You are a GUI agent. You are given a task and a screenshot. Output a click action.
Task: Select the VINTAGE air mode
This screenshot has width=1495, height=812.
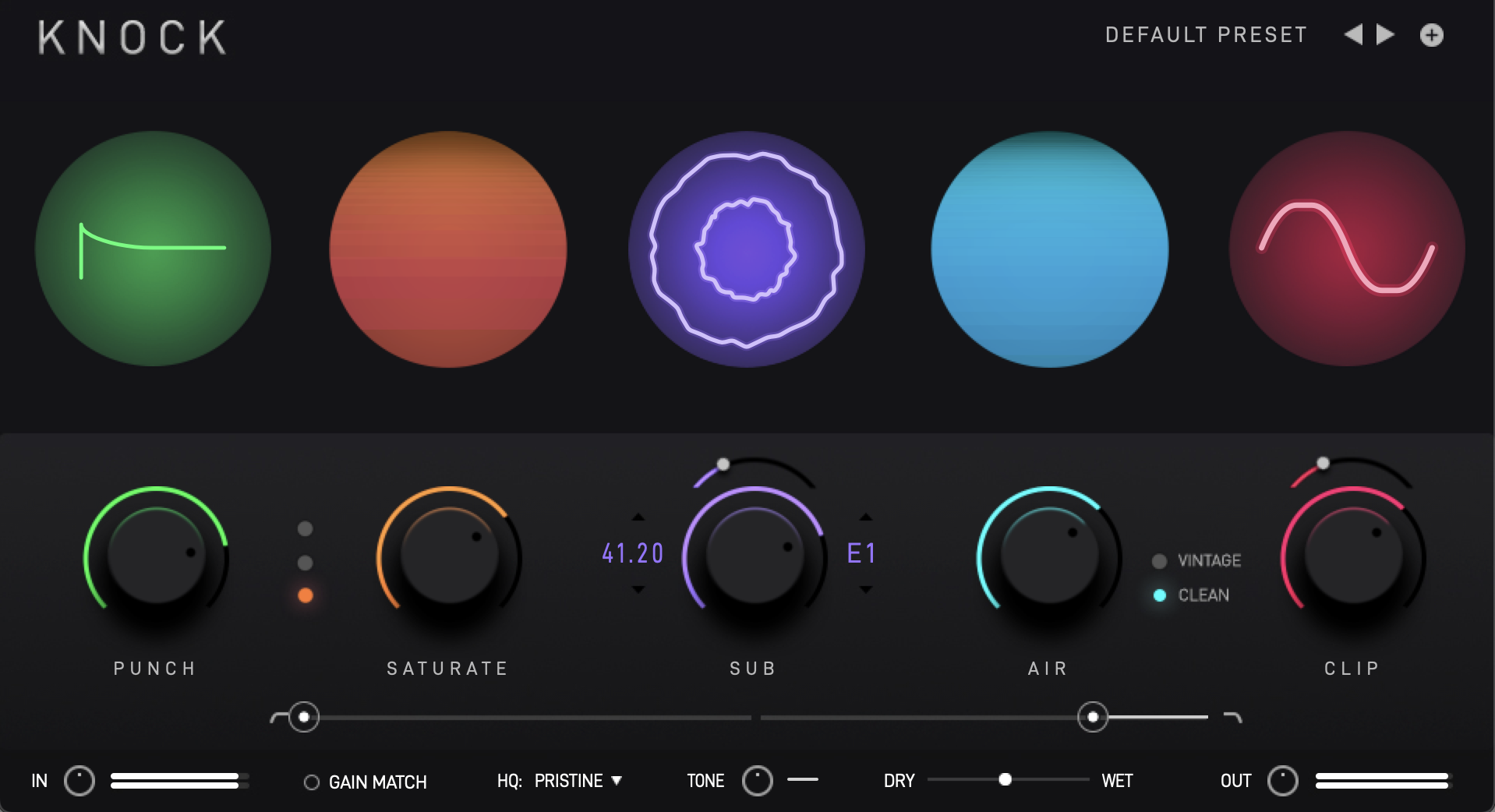point(1159,561)
